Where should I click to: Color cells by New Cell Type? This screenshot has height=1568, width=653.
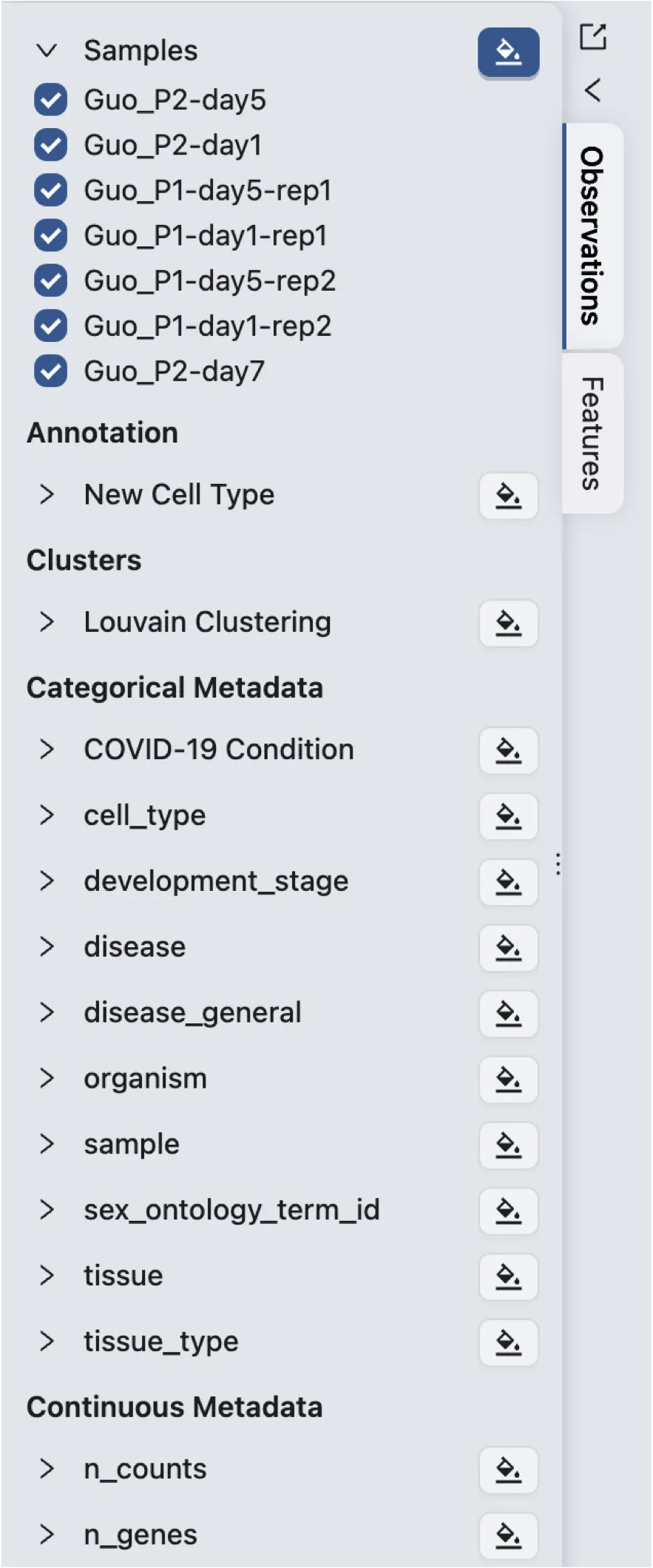click(508, 496)
